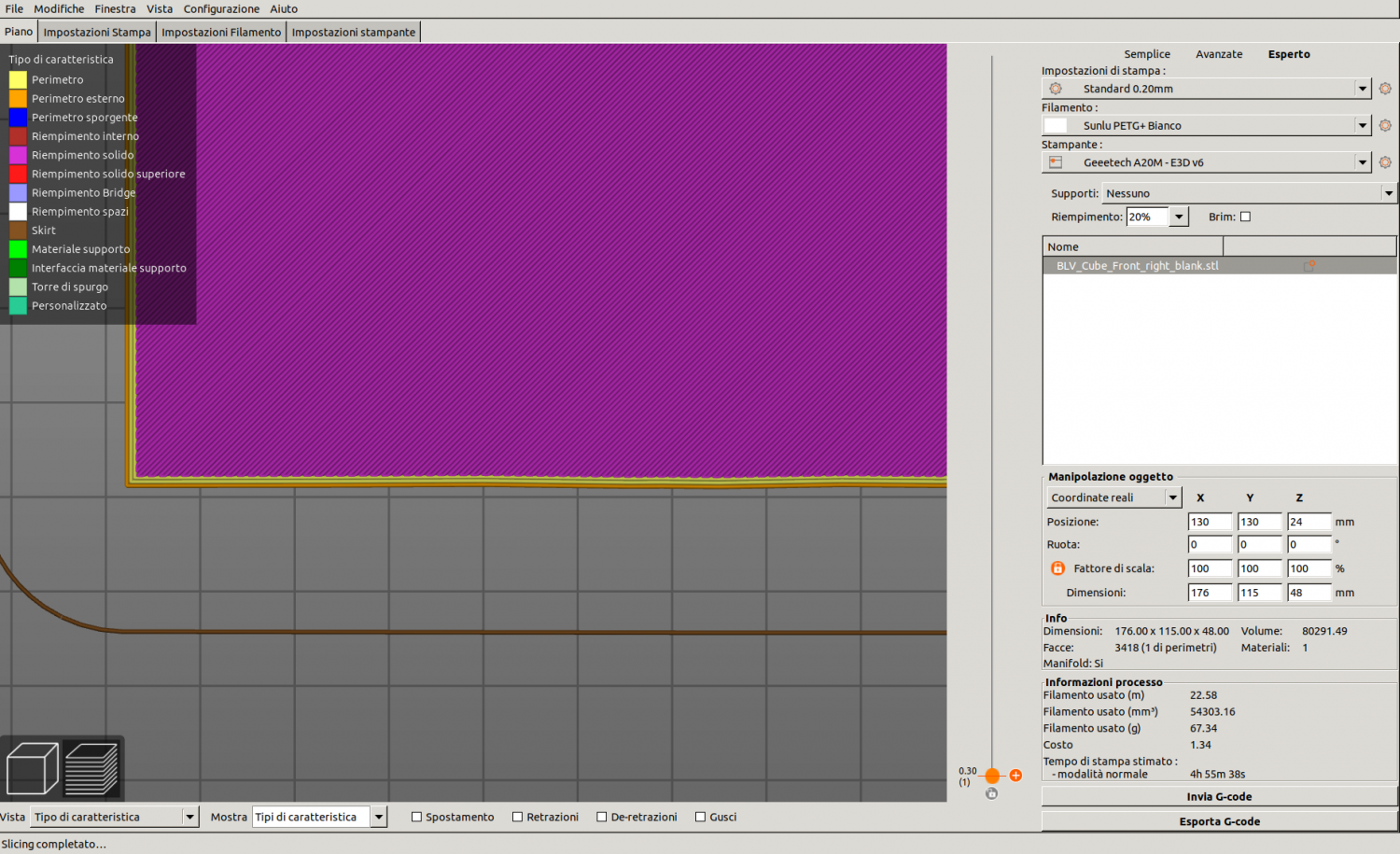
Task: Open the Vista Tipo di caratteristica dropdown
Action: pos(114,817)
